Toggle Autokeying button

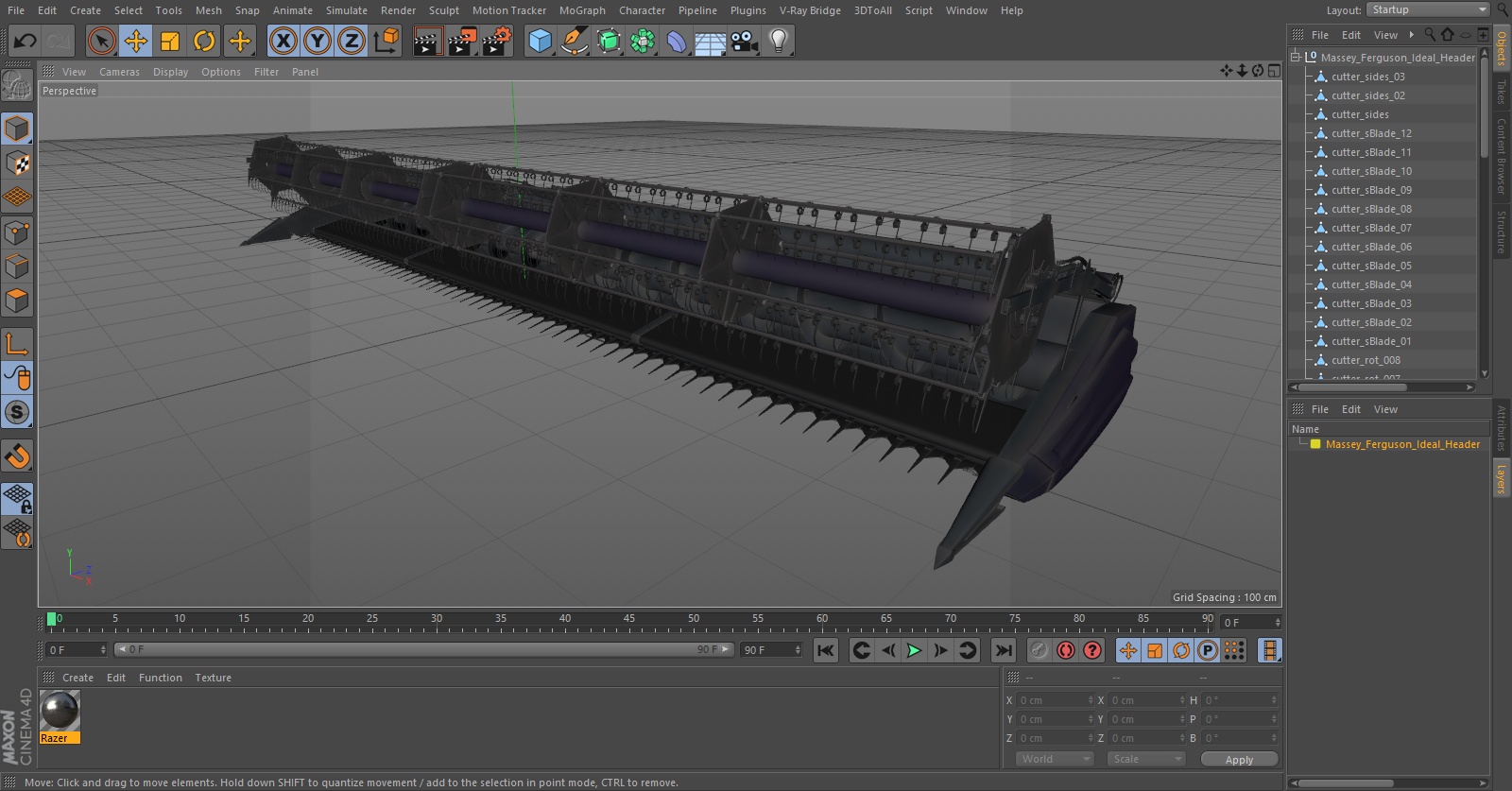pos(1066,650)
